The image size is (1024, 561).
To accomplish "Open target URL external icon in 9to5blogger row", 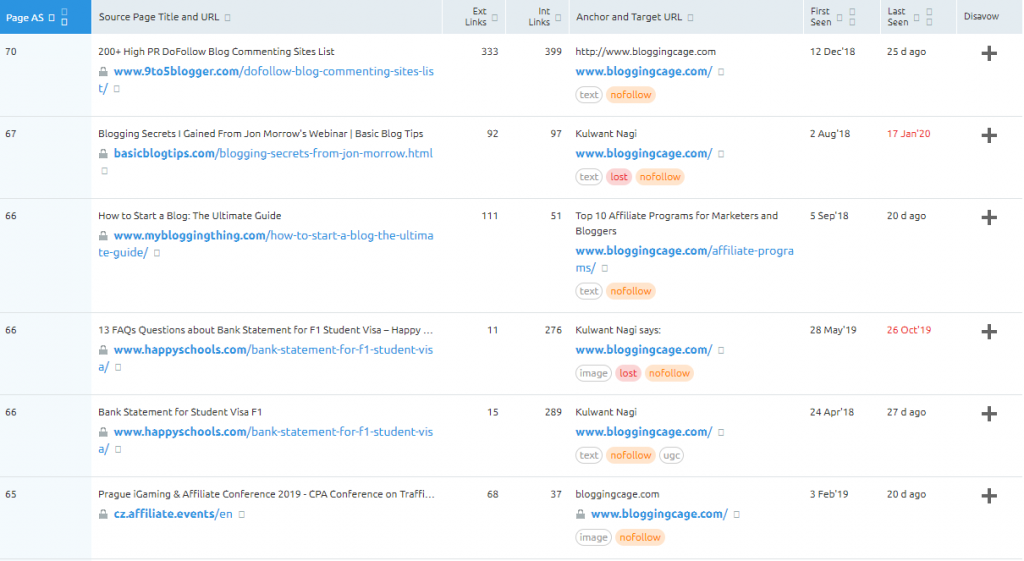I will pos(721,72).
